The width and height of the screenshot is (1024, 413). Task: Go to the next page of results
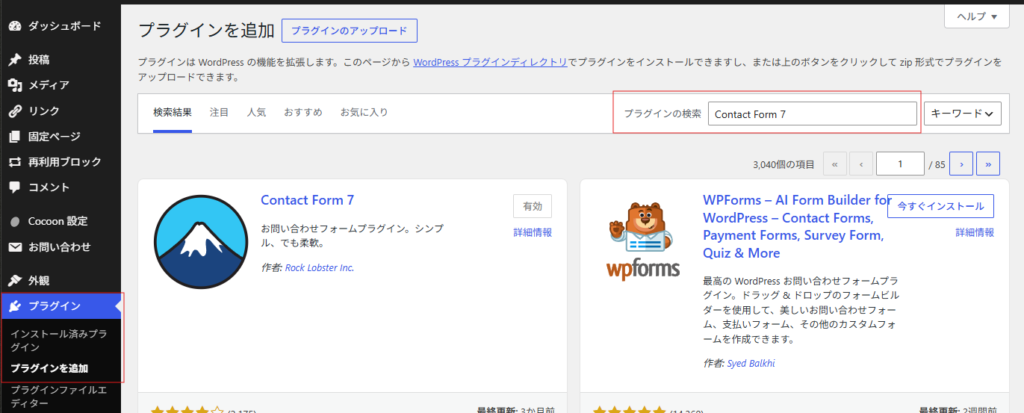(961, 165)
